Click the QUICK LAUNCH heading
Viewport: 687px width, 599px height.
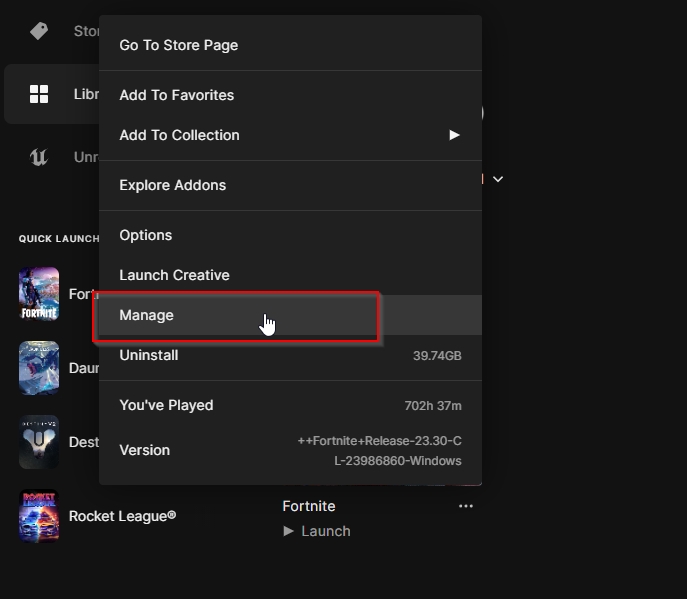(x=59, y=239)
